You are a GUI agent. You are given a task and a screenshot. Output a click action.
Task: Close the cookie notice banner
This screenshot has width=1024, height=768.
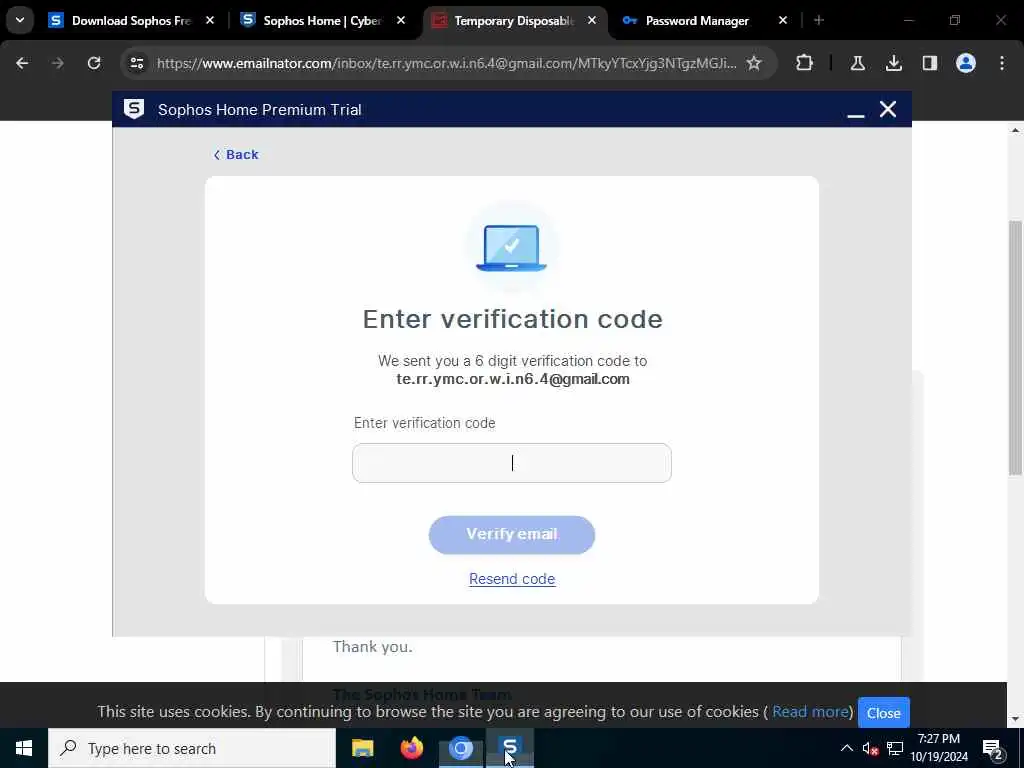[x=884, y=713]
